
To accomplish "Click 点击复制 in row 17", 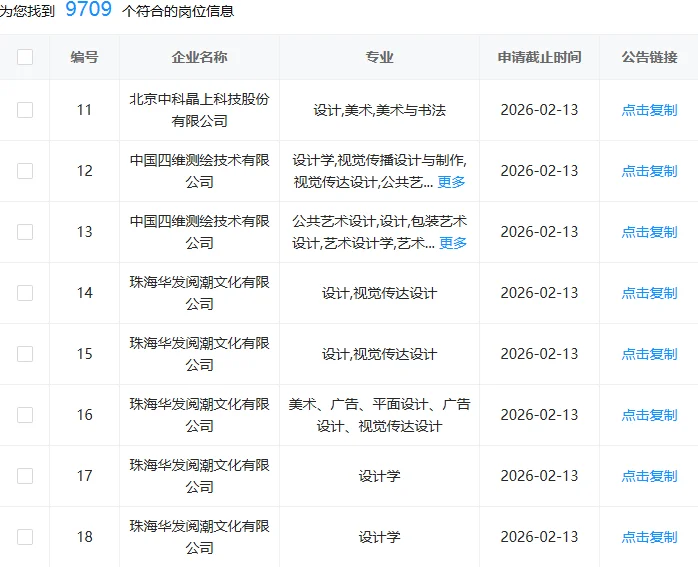I will click(649, 476).
